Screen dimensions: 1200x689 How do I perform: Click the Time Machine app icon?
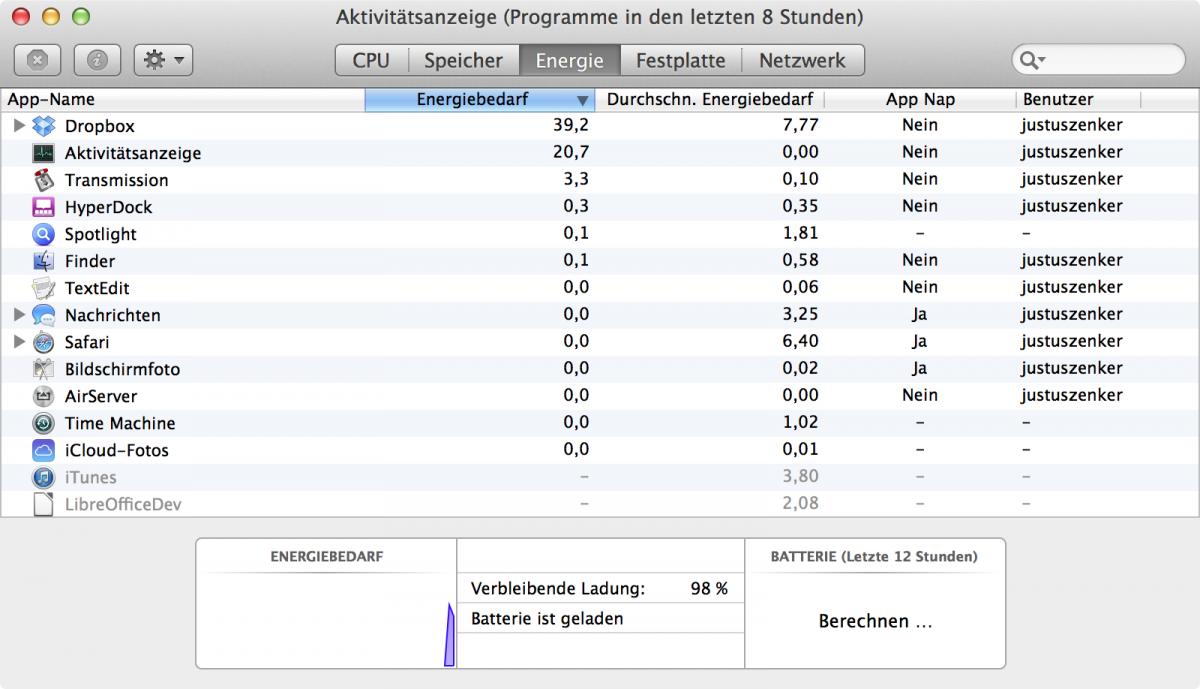coord(43,423)
